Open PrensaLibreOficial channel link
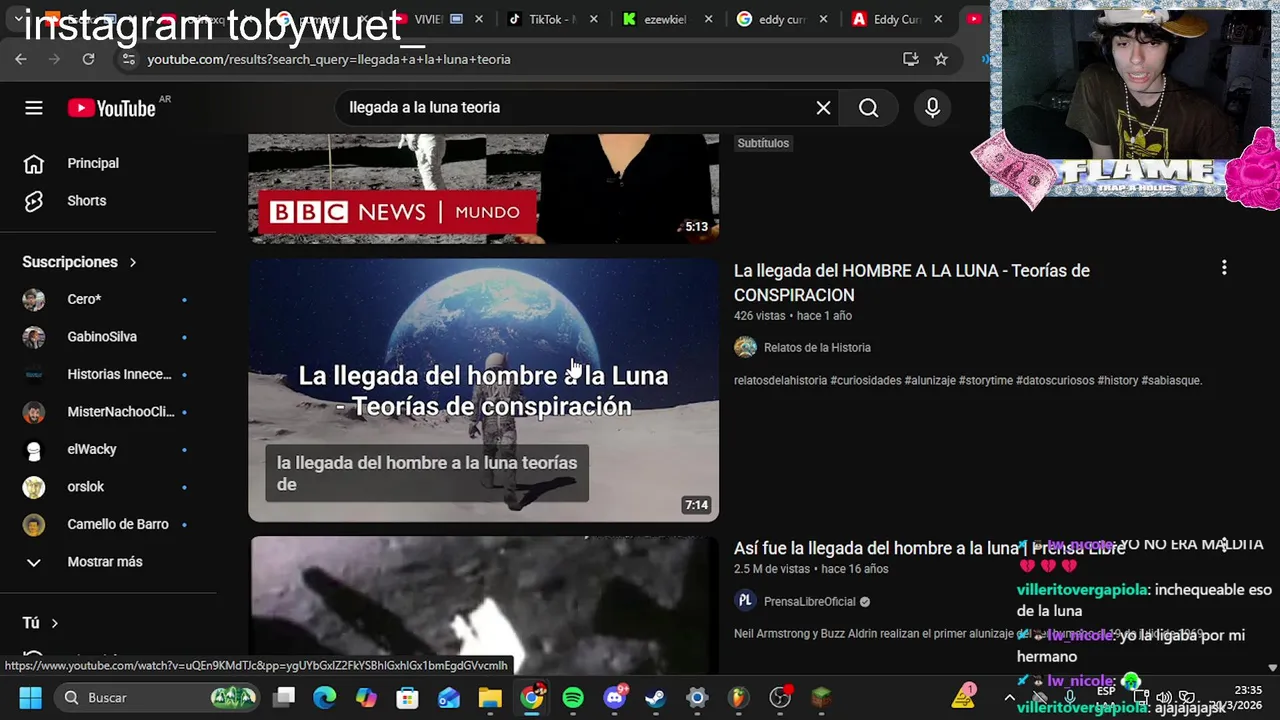The height and width of the screenshot is (720, 1280). pos(810,601)
